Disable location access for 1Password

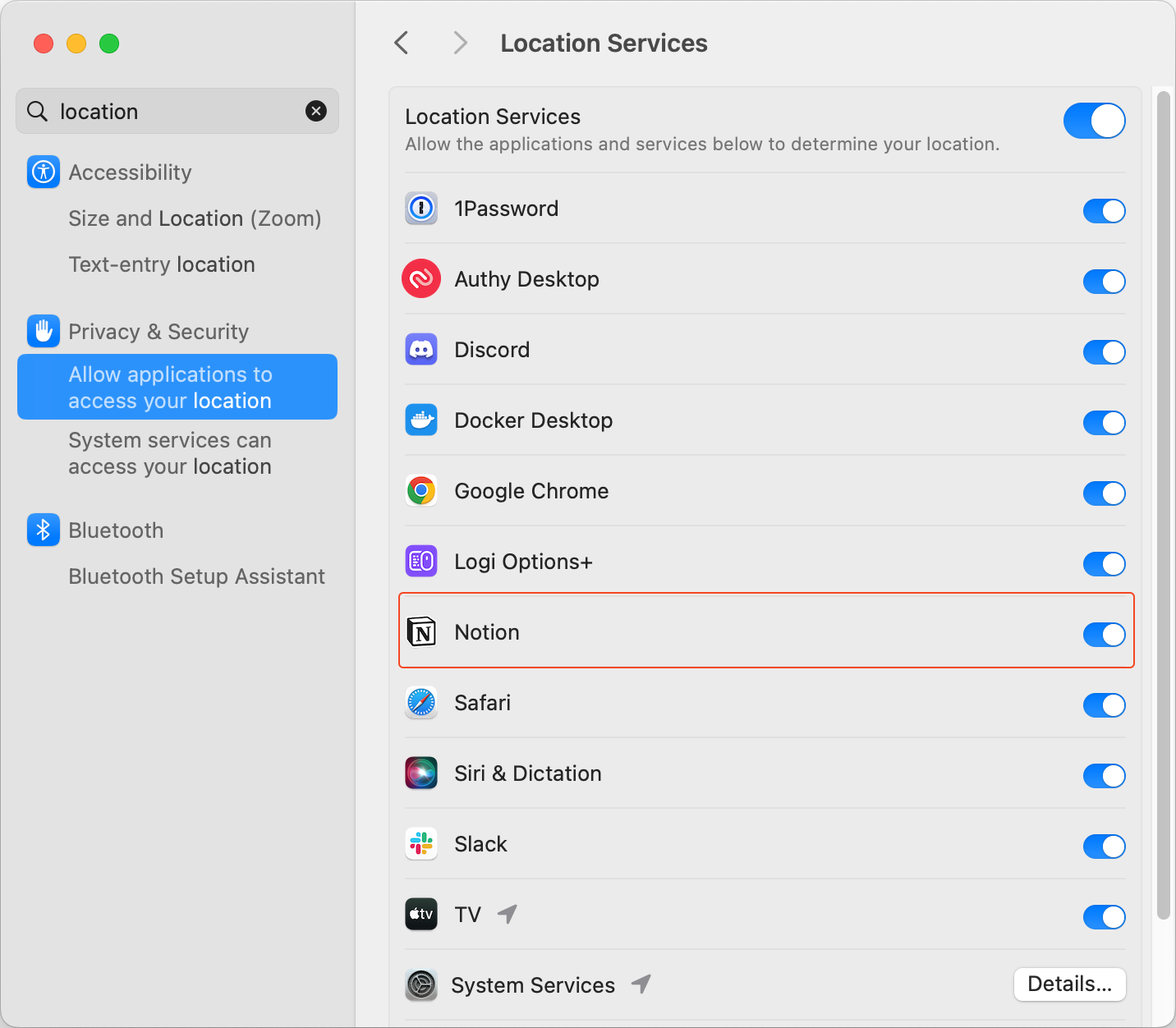click(1105, 211)
